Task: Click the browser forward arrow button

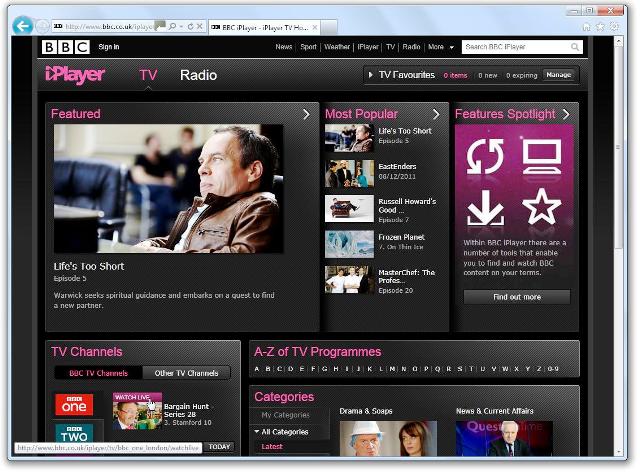Action: (42, 27)
